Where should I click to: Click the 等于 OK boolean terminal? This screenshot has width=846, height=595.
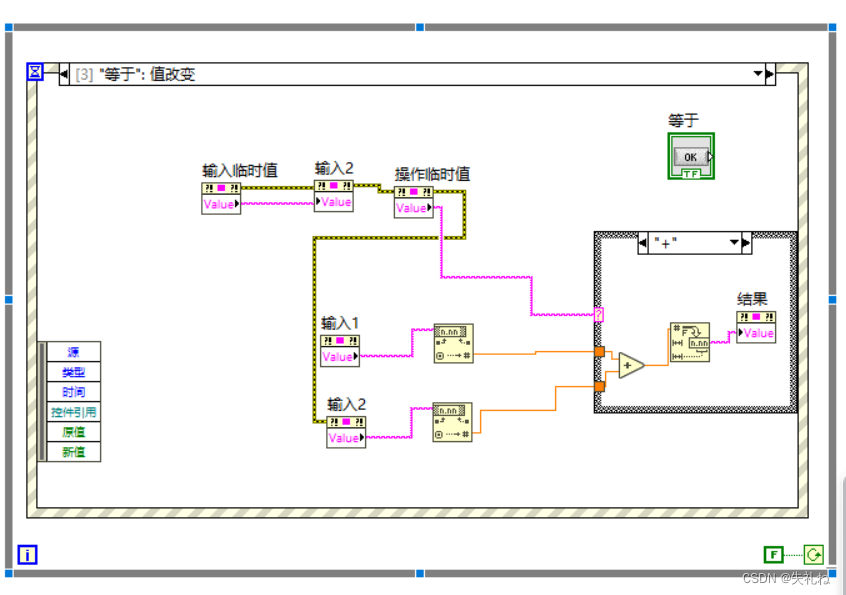(x=690, y=157)
